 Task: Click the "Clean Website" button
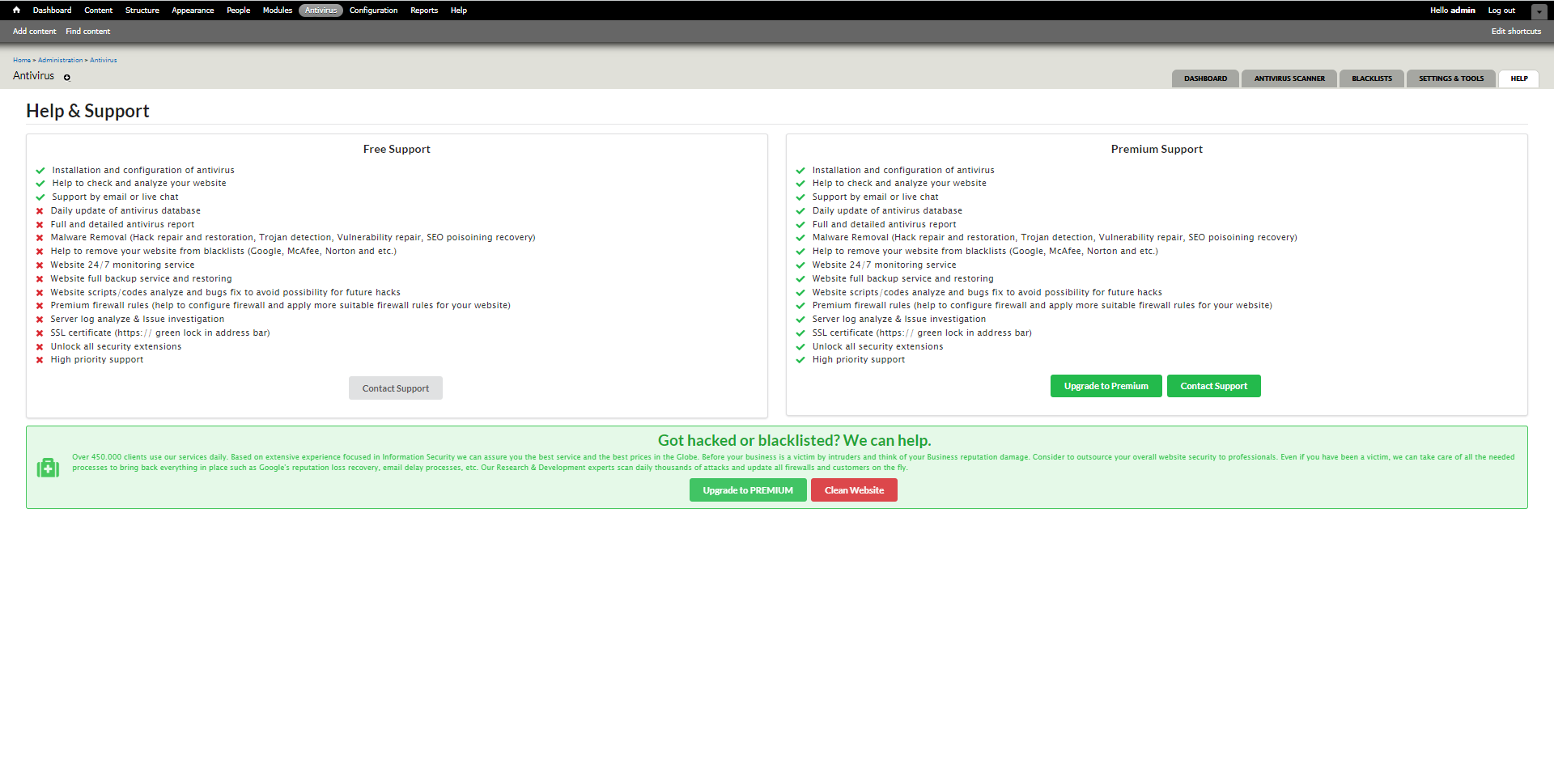coord(853,489)
